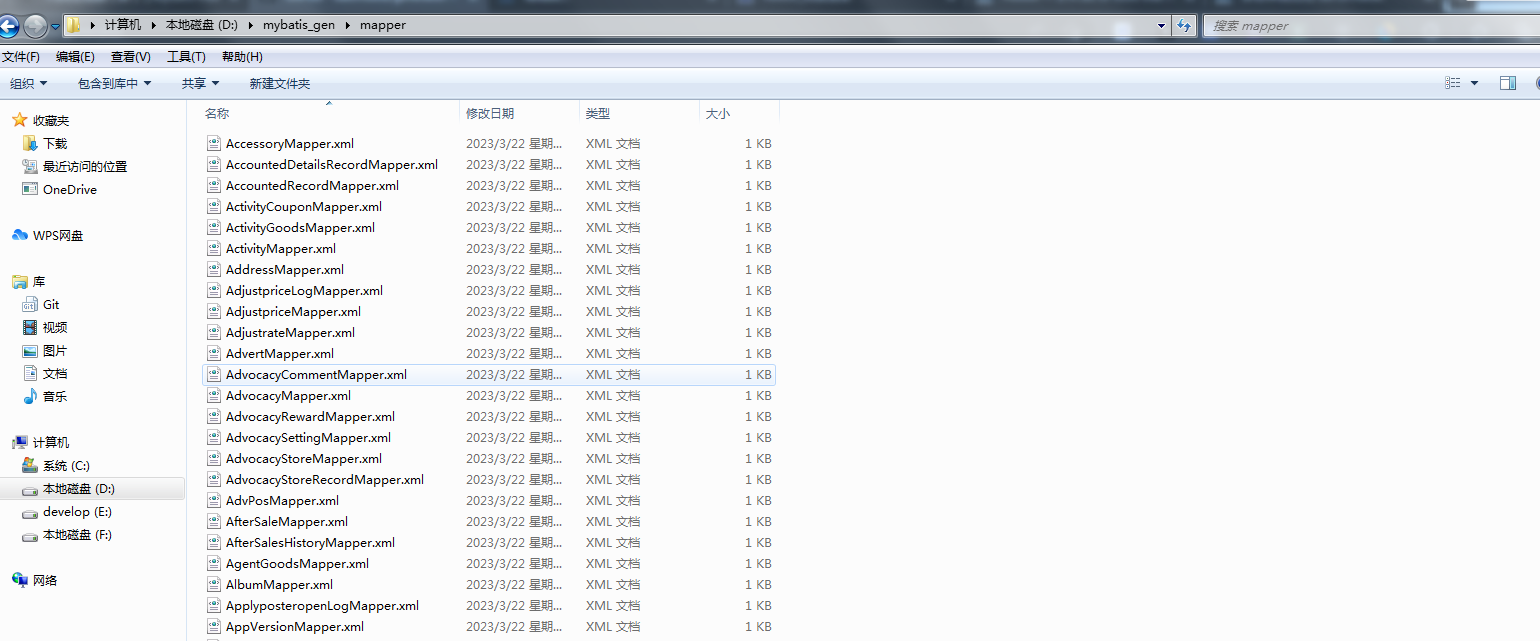Image resolution: width=1540 pixels, height=641 pixels.
Task: Open OneDrive in the favorites list
Action: click(69, 190)
